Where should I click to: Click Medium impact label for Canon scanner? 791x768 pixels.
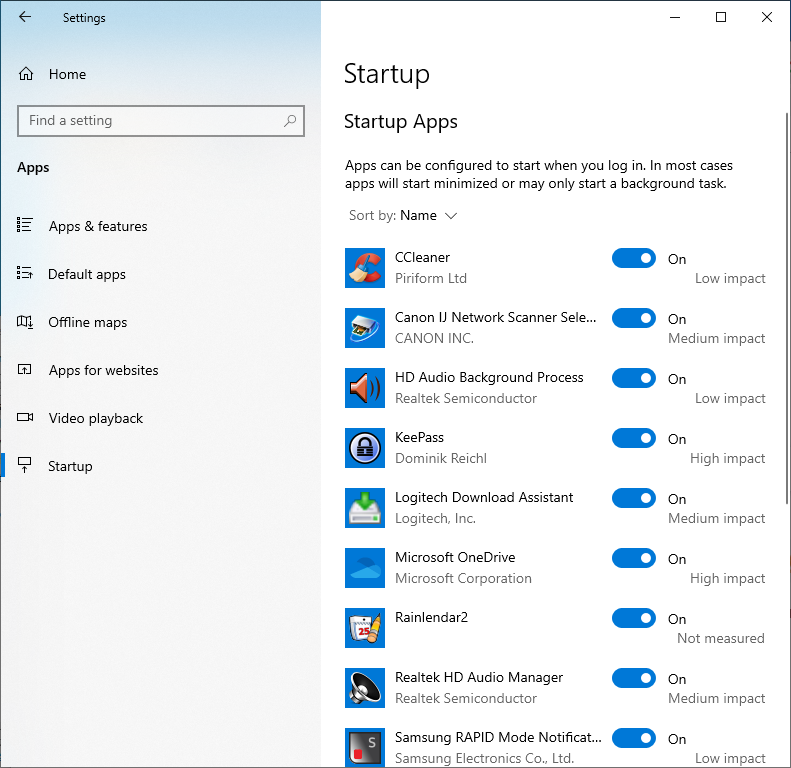(x=716, y=339)
